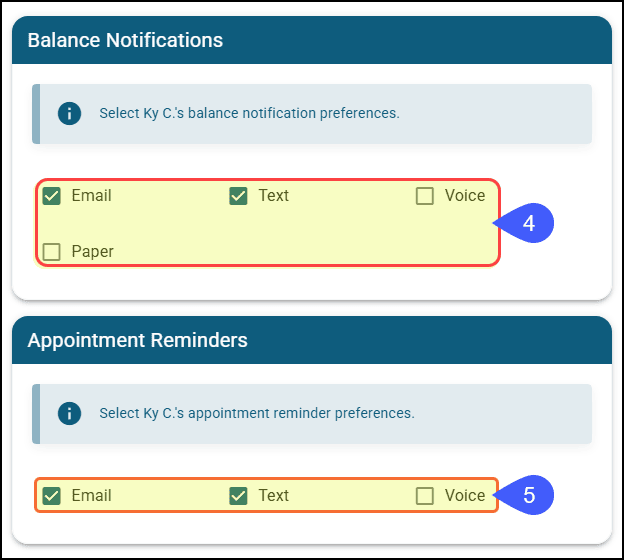This screenshot has width=624, height=560.
Task: Enable Voice checkbox for balance notifications
Action: tap(425, 196)
